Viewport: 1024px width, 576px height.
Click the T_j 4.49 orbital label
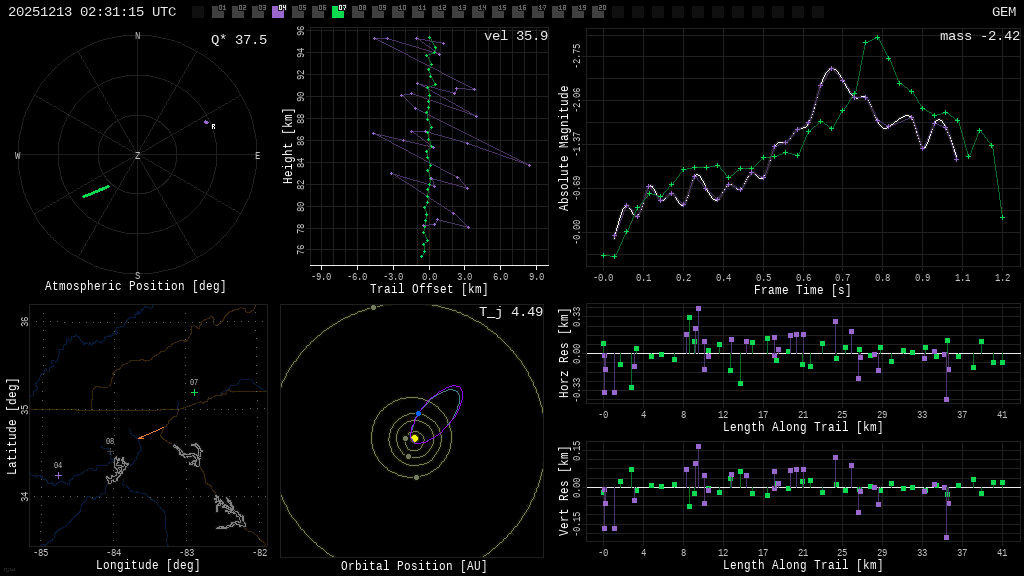510,312
